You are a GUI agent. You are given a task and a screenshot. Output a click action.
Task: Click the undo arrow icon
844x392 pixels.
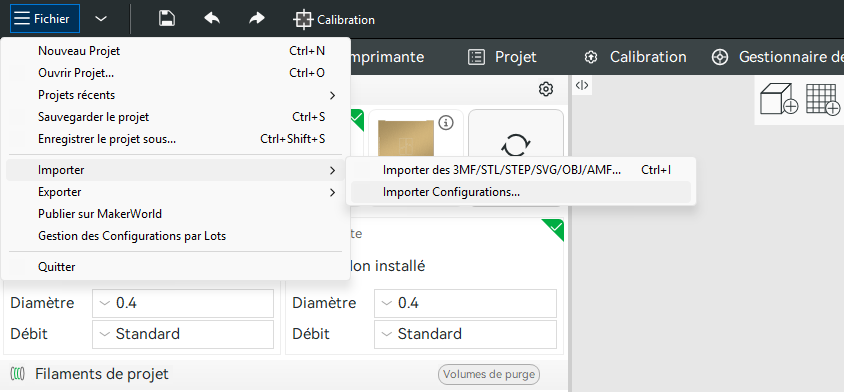point(212,19)
